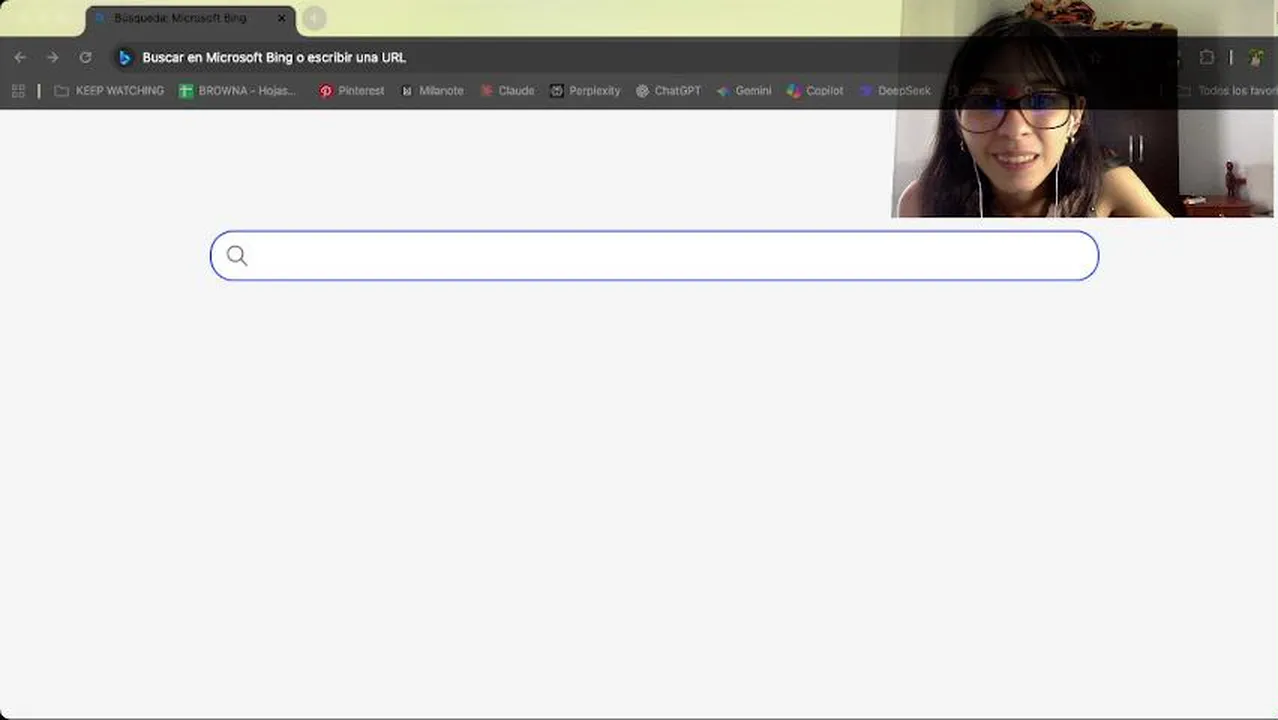
Task: Open the Gemini bookmark
Action: [x=744, y=91]
